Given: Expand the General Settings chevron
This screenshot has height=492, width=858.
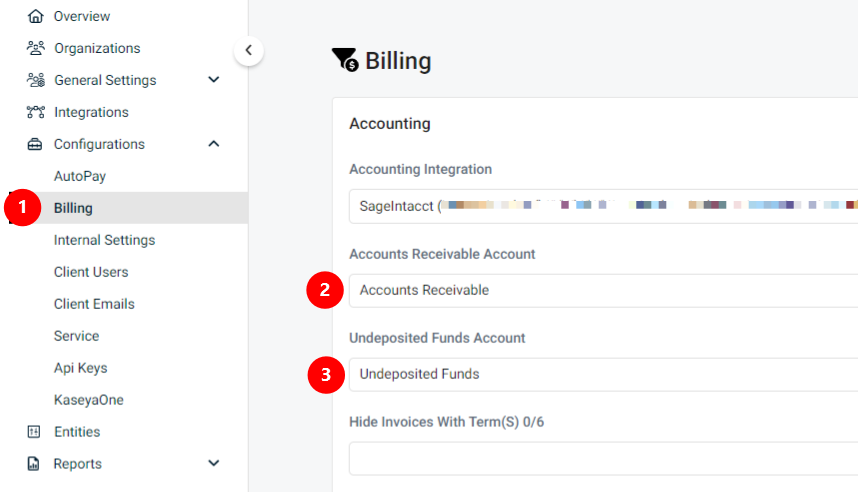Looking at the screenshot, I should (214, 79).
